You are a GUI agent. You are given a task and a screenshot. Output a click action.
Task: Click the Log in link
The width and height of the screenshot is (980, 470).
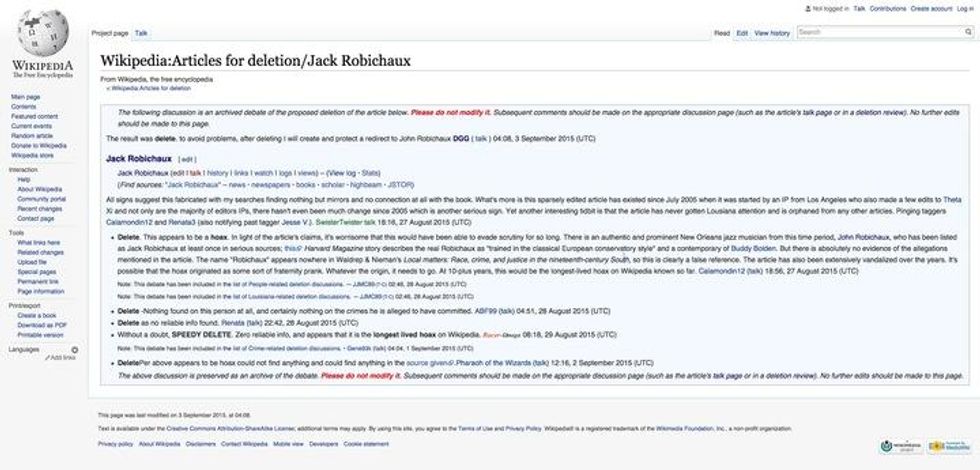963,9
